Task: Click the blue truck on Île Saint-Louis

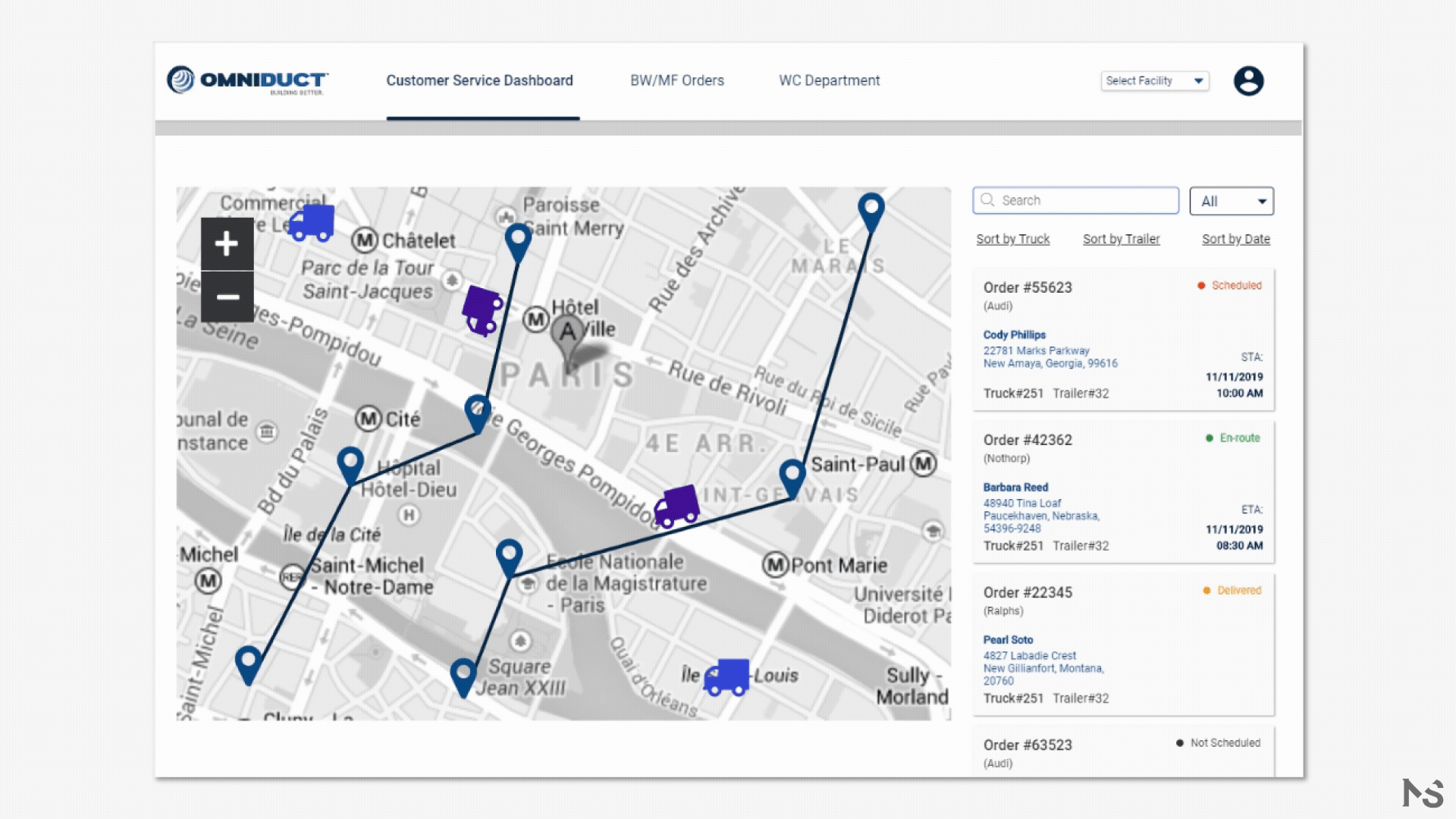Action: [x=726, y=677]
